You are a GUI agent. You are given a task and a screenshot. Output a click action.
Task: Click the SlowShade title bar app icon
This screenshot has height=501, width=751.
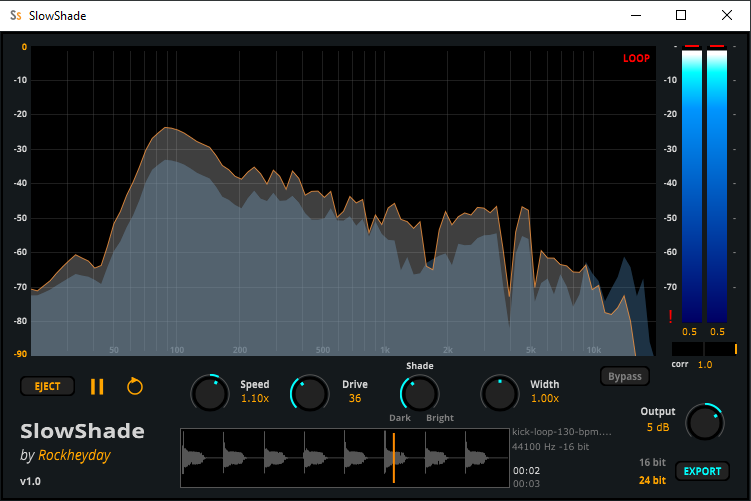(x=15, y=15)
